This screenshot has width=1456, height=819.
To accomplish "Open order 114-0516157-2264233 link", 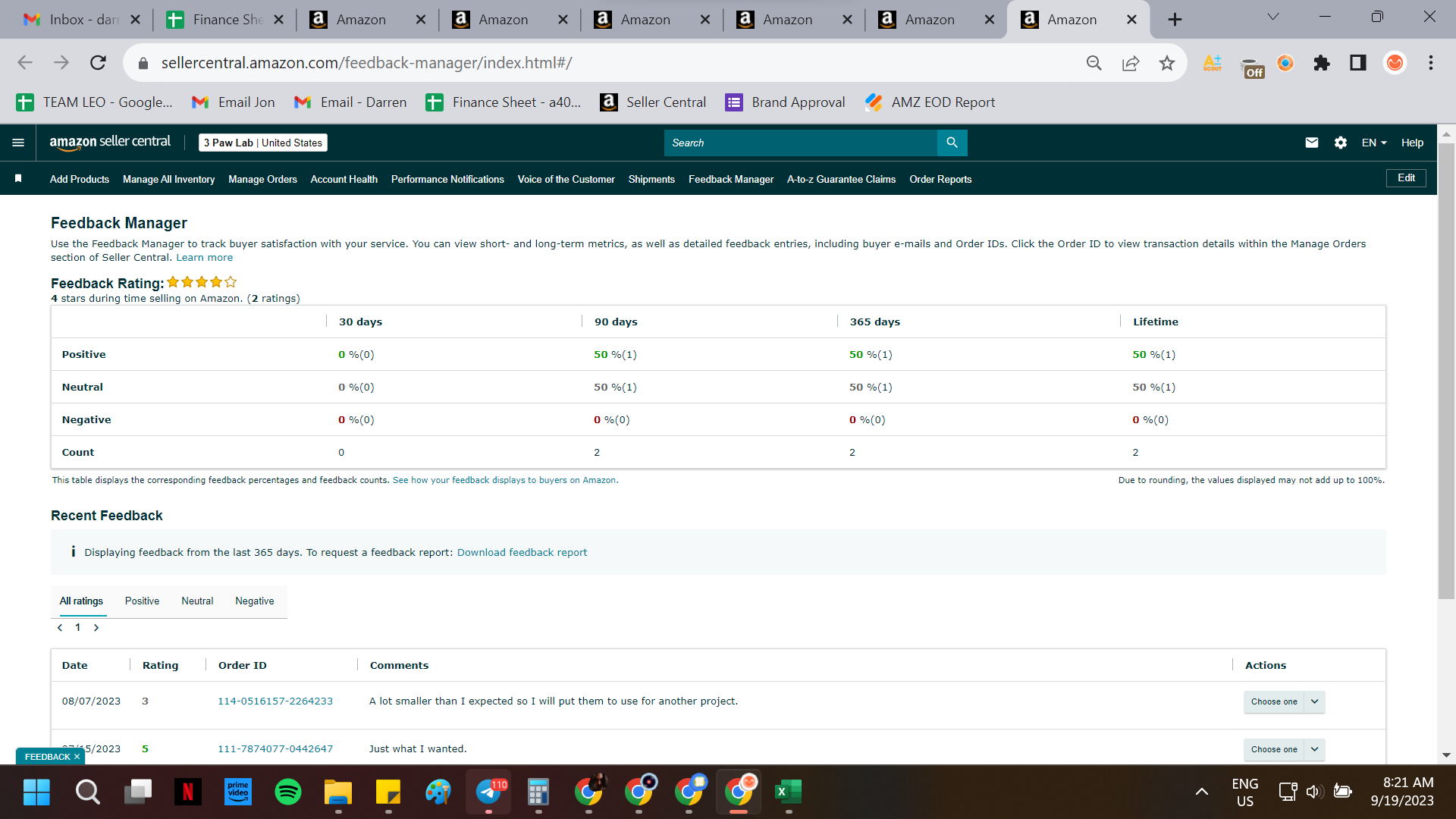I will (275, 701).
